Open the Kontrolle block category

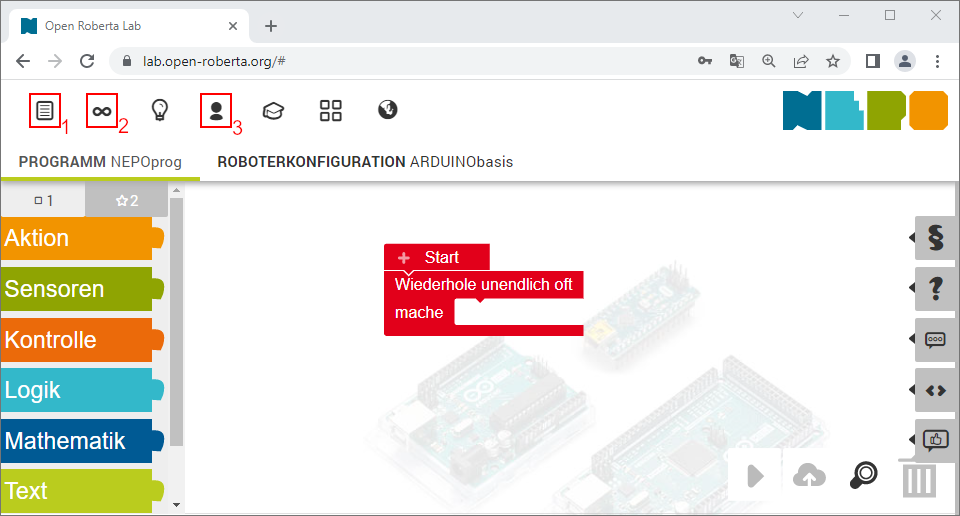pos(82,340)
